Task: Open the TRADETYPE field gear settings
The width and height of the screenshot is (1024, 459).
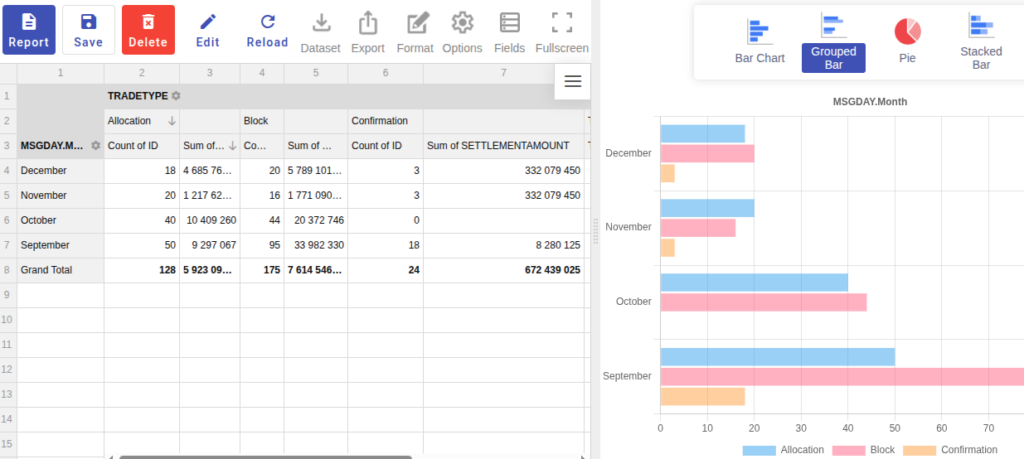Action: coord(176,96)
